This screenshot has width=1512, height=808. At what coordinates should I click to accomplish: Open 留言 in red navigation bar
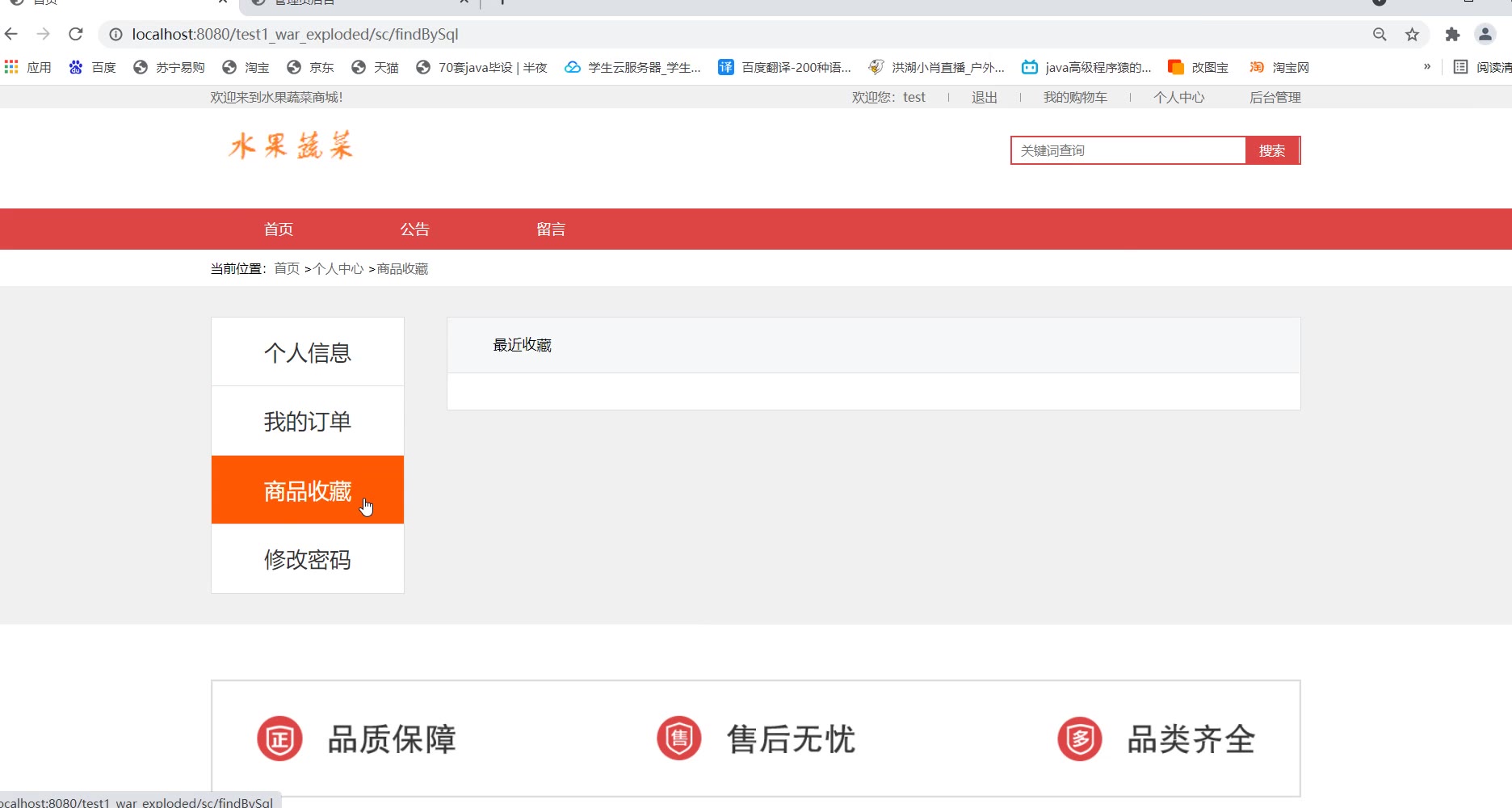coord(551,229)
